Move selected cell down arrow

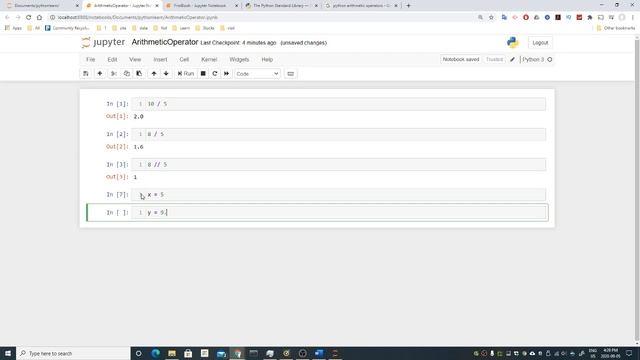(x=166, y=74)
